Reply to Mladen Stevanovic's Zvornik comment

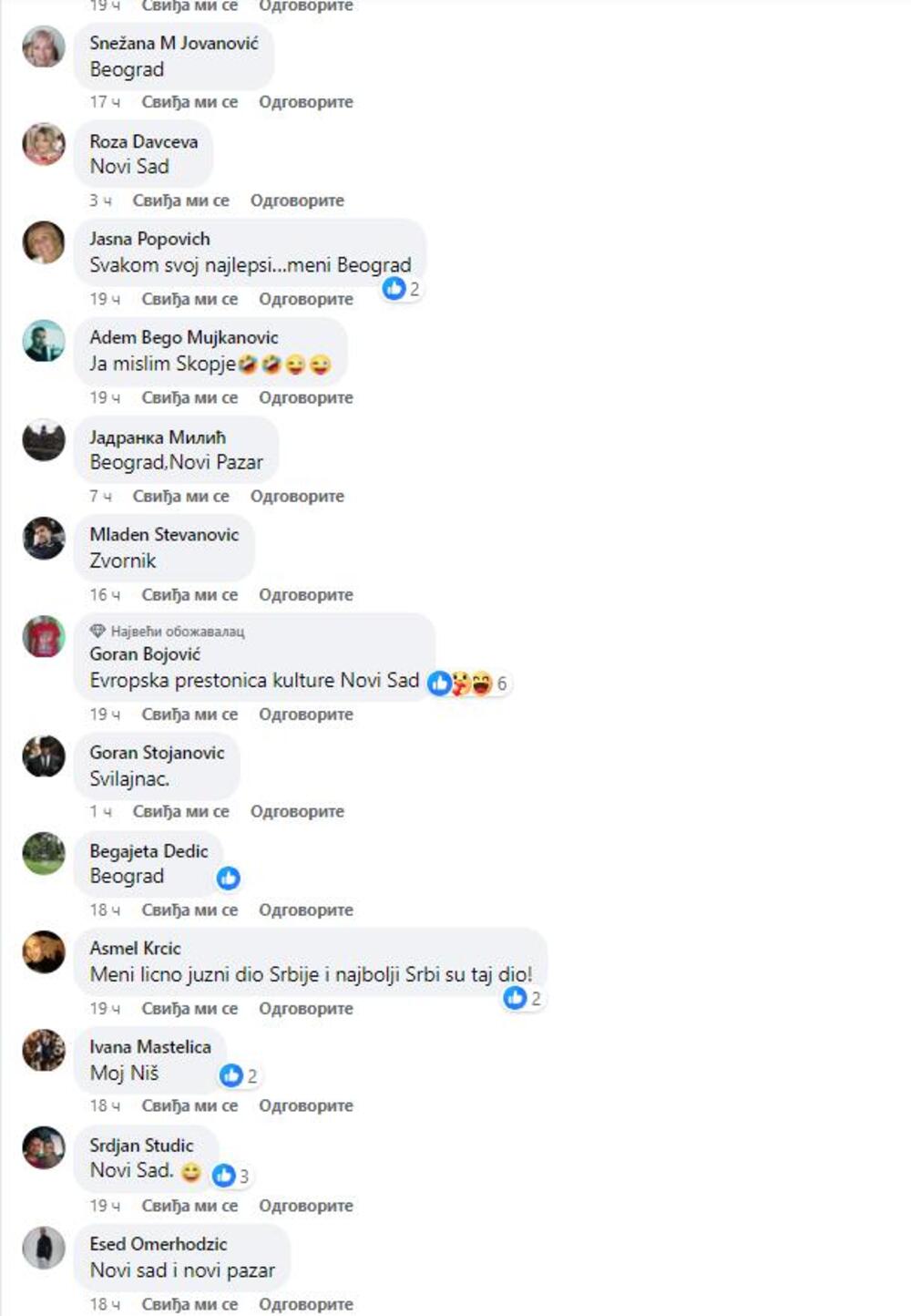(306, 595)
